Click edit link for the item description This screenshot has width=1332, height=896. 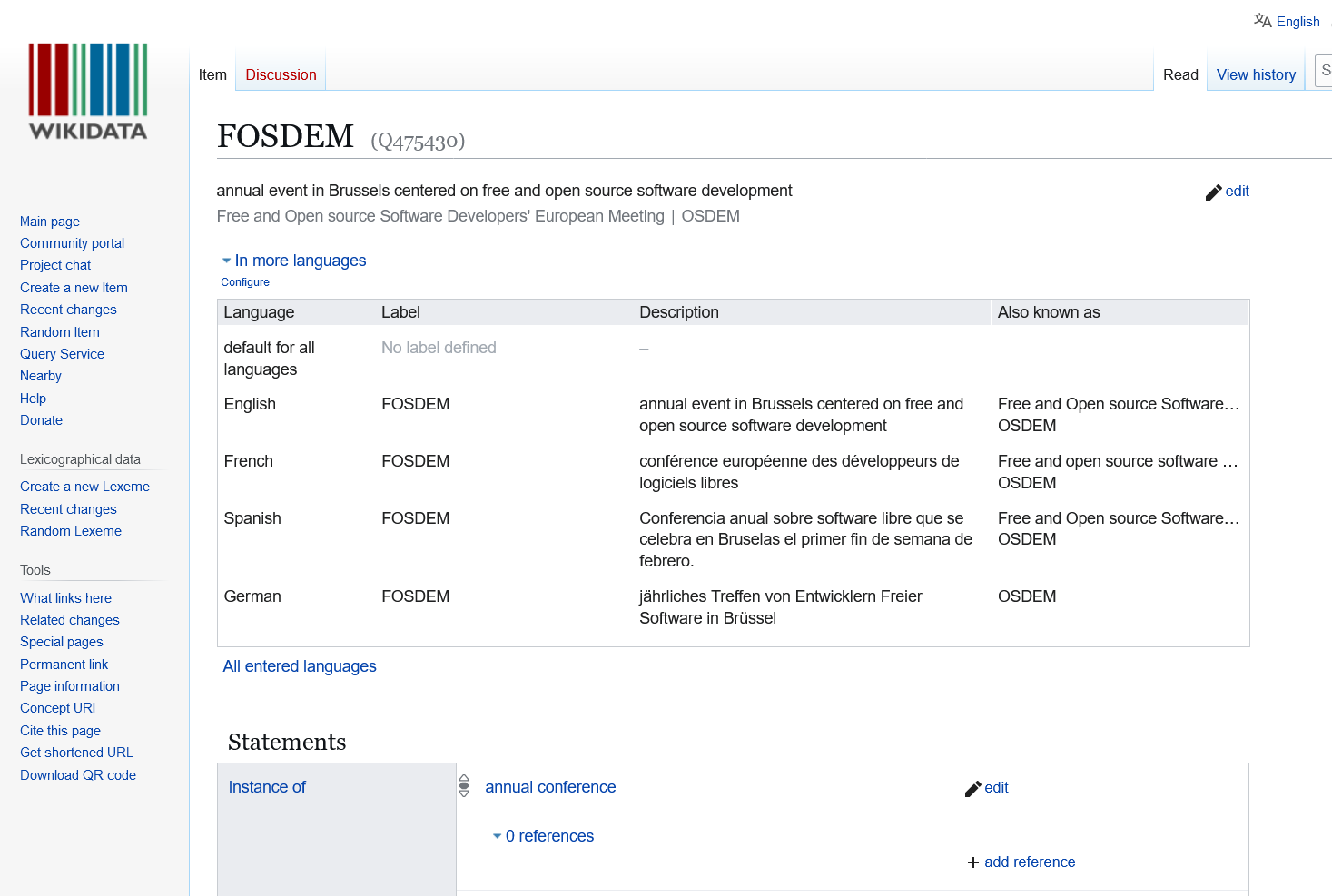coord(1237,192)
